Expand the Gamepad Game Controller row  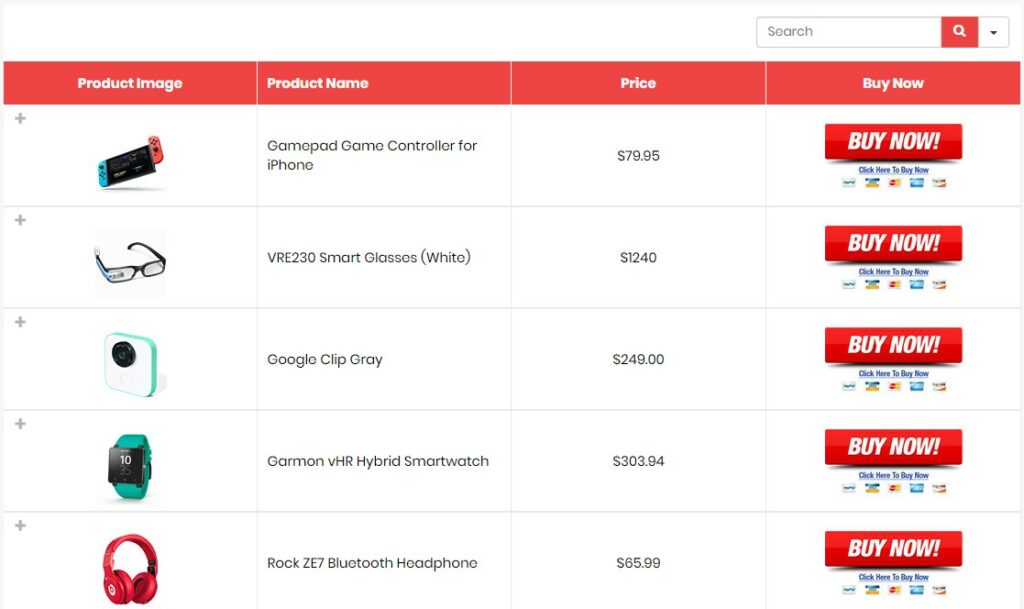[x=20, y=117]
